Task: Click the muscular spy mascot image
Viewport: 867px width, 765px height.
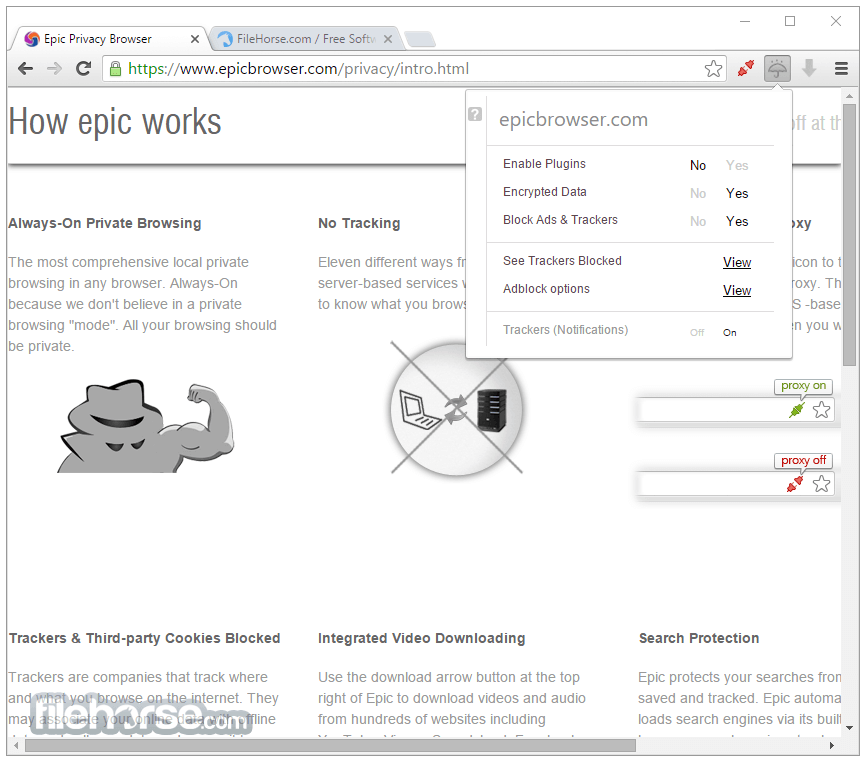Action: click(x=145, y=425)
